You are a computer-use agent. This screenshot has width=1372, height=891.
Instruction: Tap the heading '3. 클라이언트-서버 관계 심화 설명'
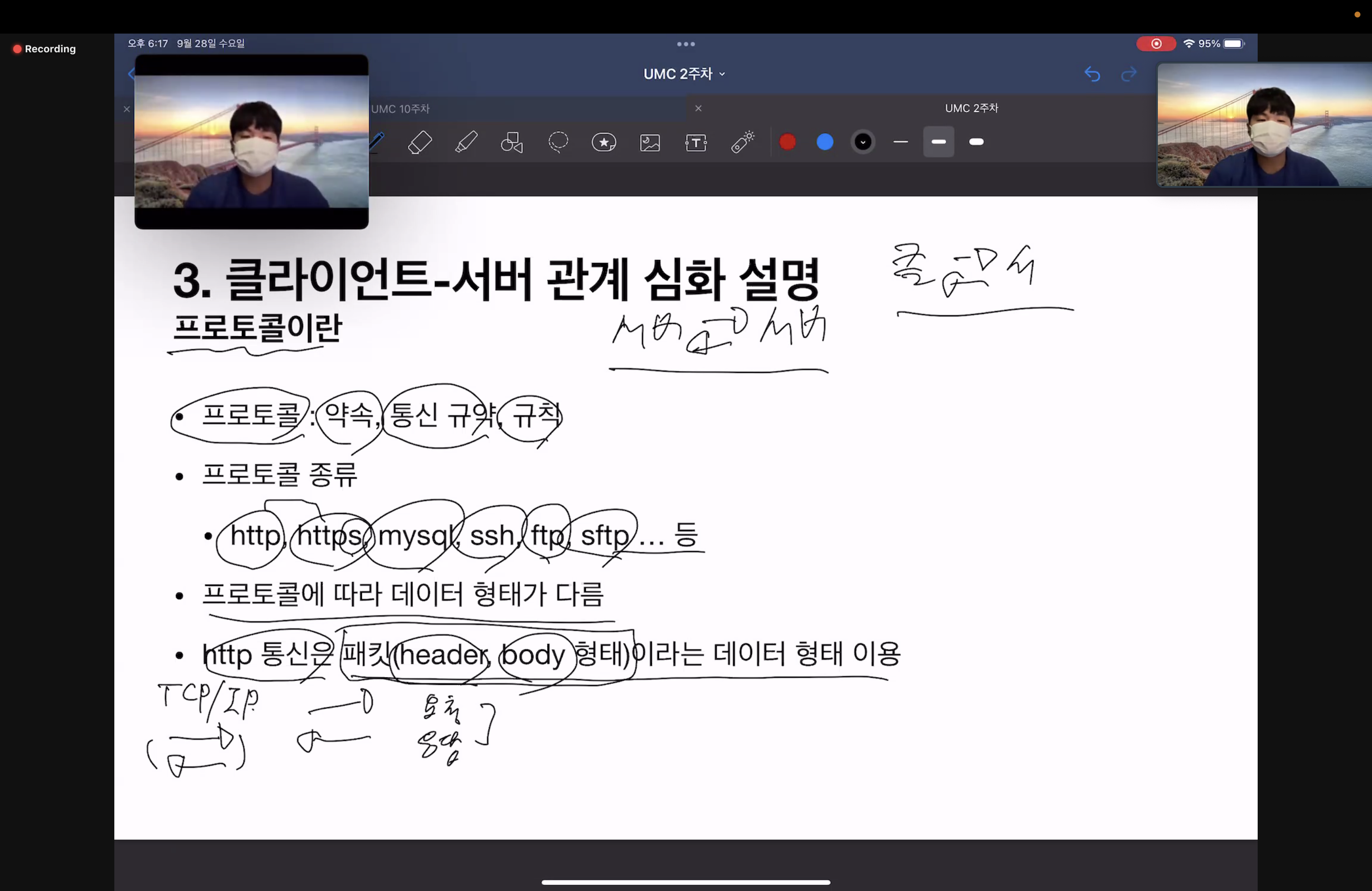(496, 279)
